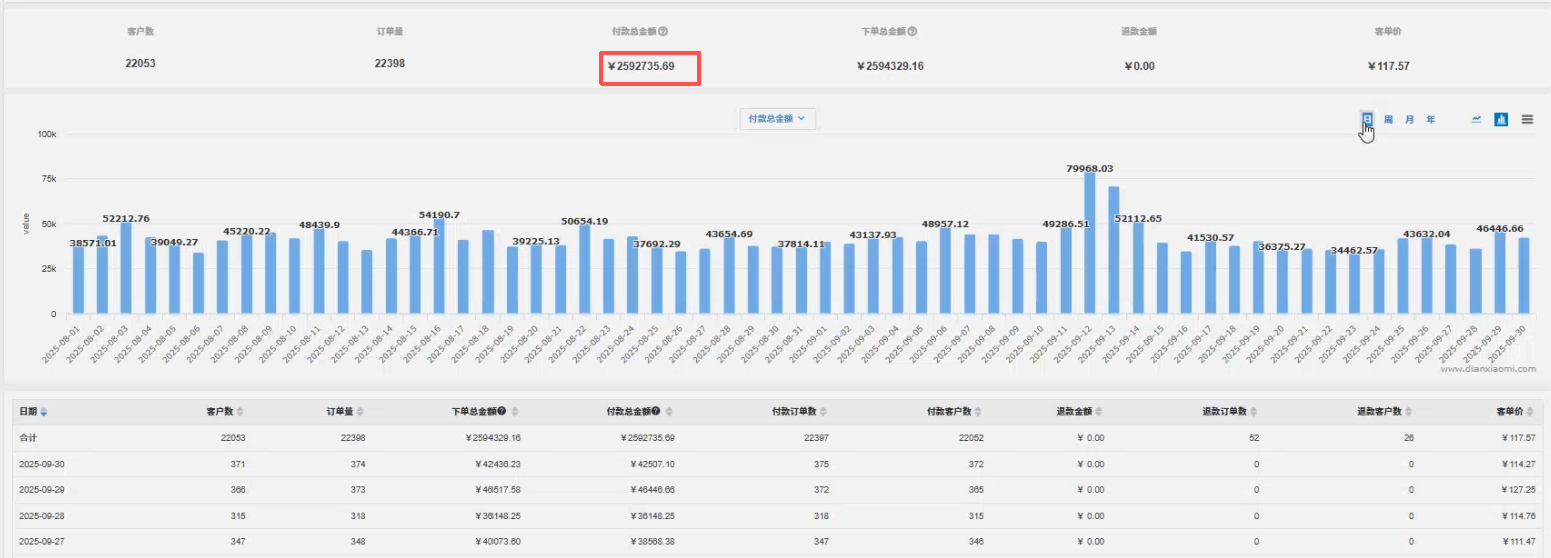Sort table by 退款客户数 column arrow

(1408, 411)
